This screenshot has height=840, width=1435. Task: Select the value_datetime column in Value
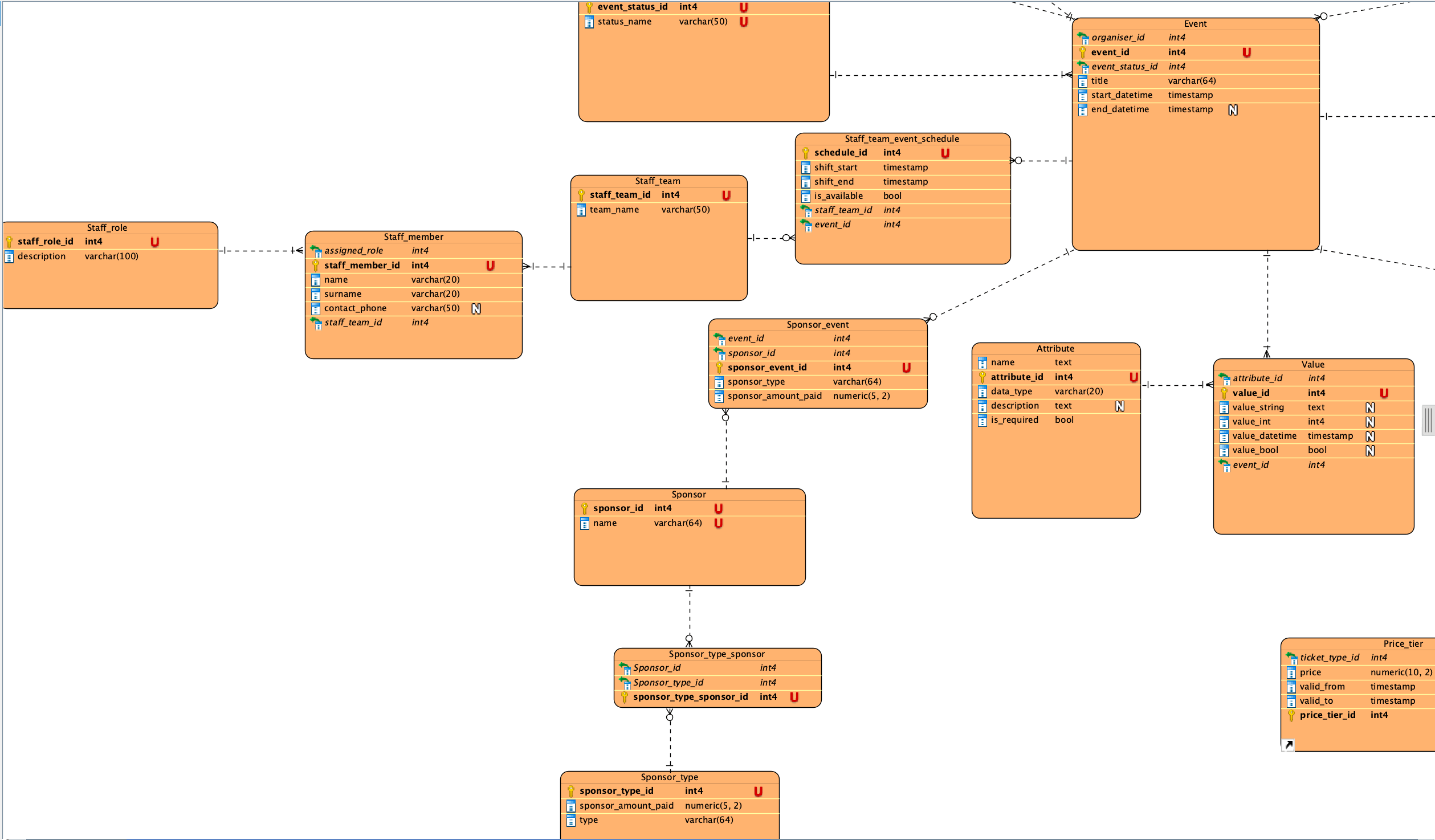pos(1313,436)
